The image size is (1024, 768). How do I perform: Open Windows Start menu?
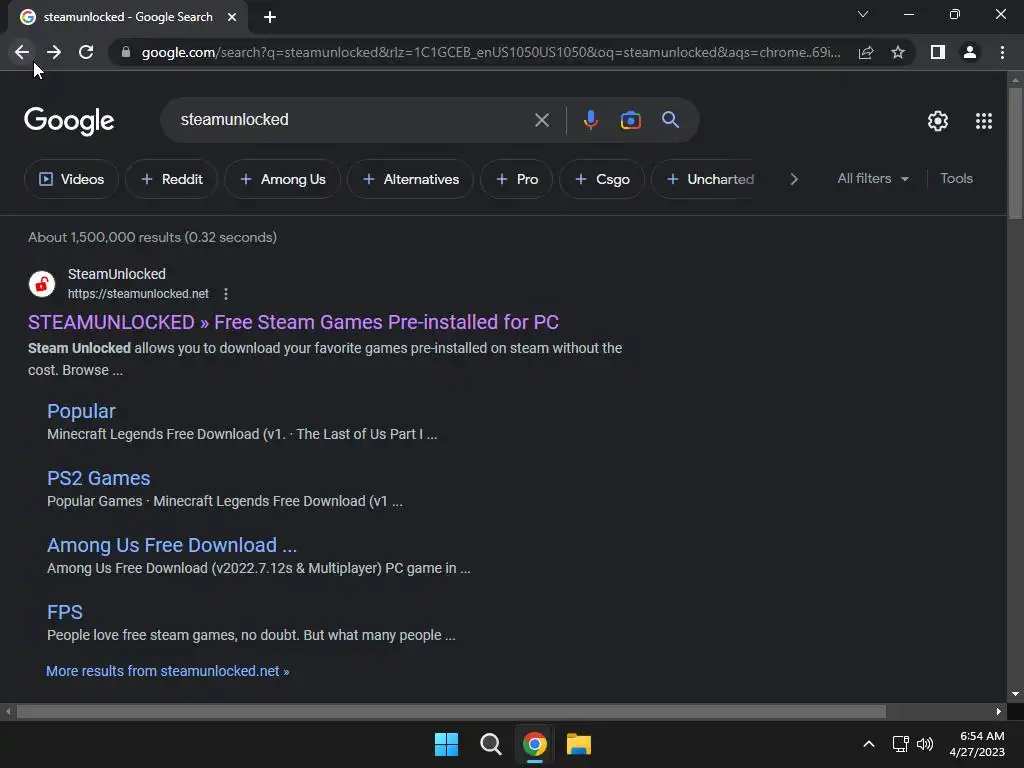447,744
